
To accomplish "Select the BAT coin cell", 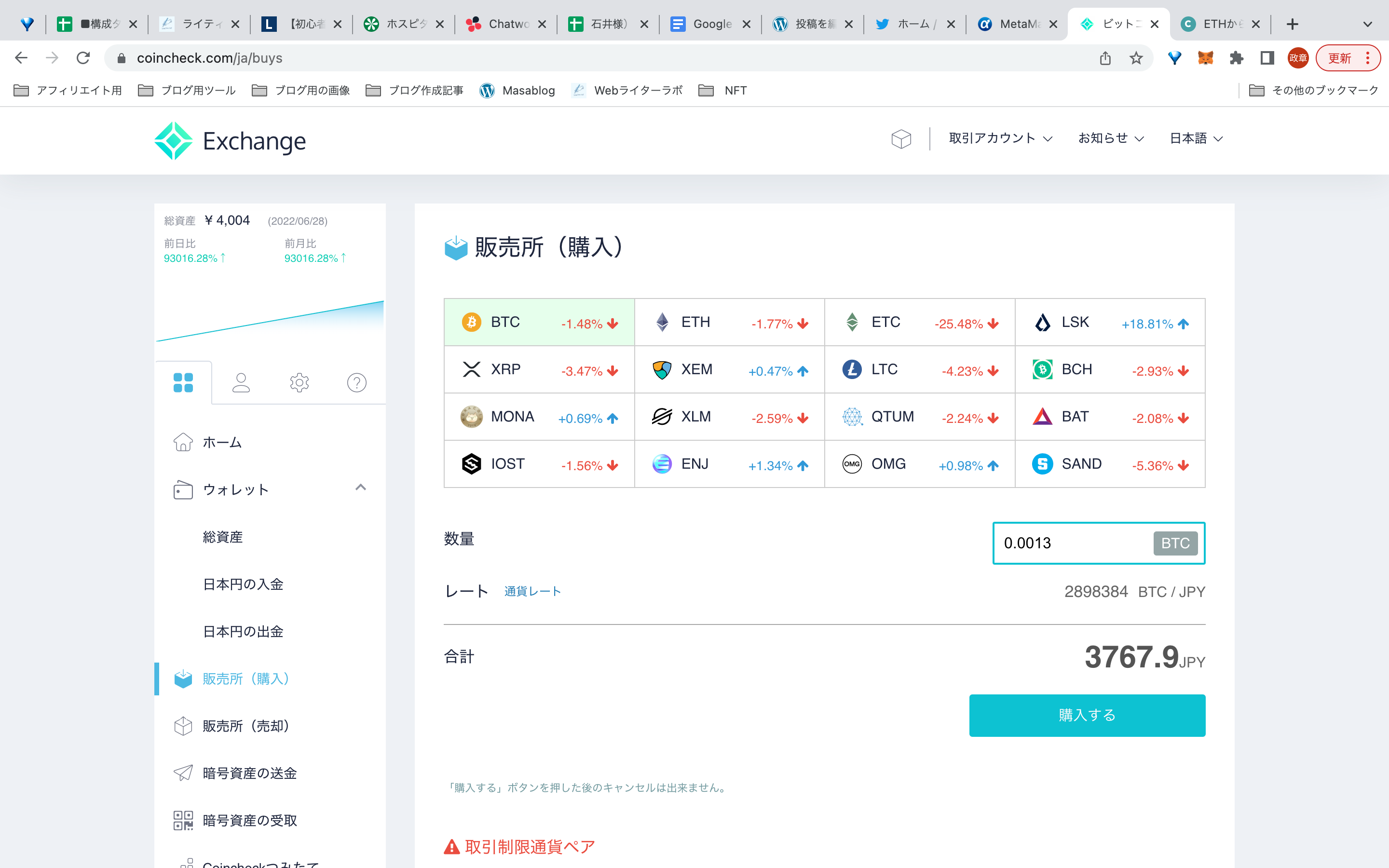I will click(1110, 417).
